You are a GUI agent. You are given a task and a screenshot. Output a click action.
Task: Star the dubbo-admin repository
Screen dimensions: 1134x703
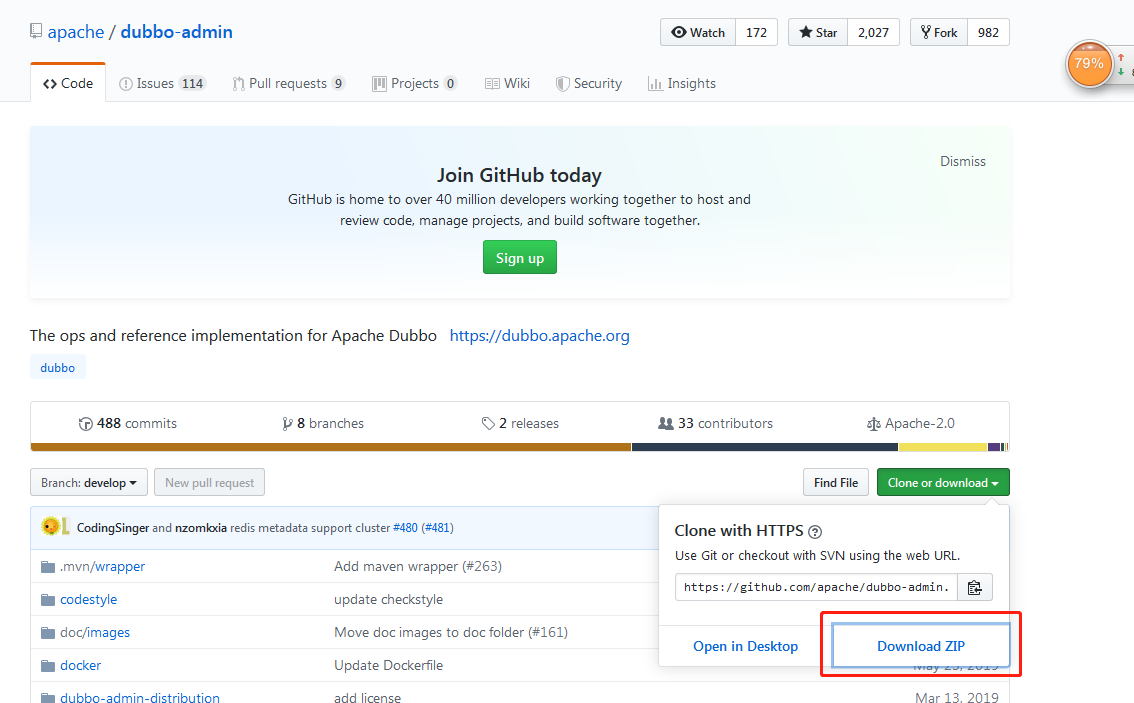818,33
